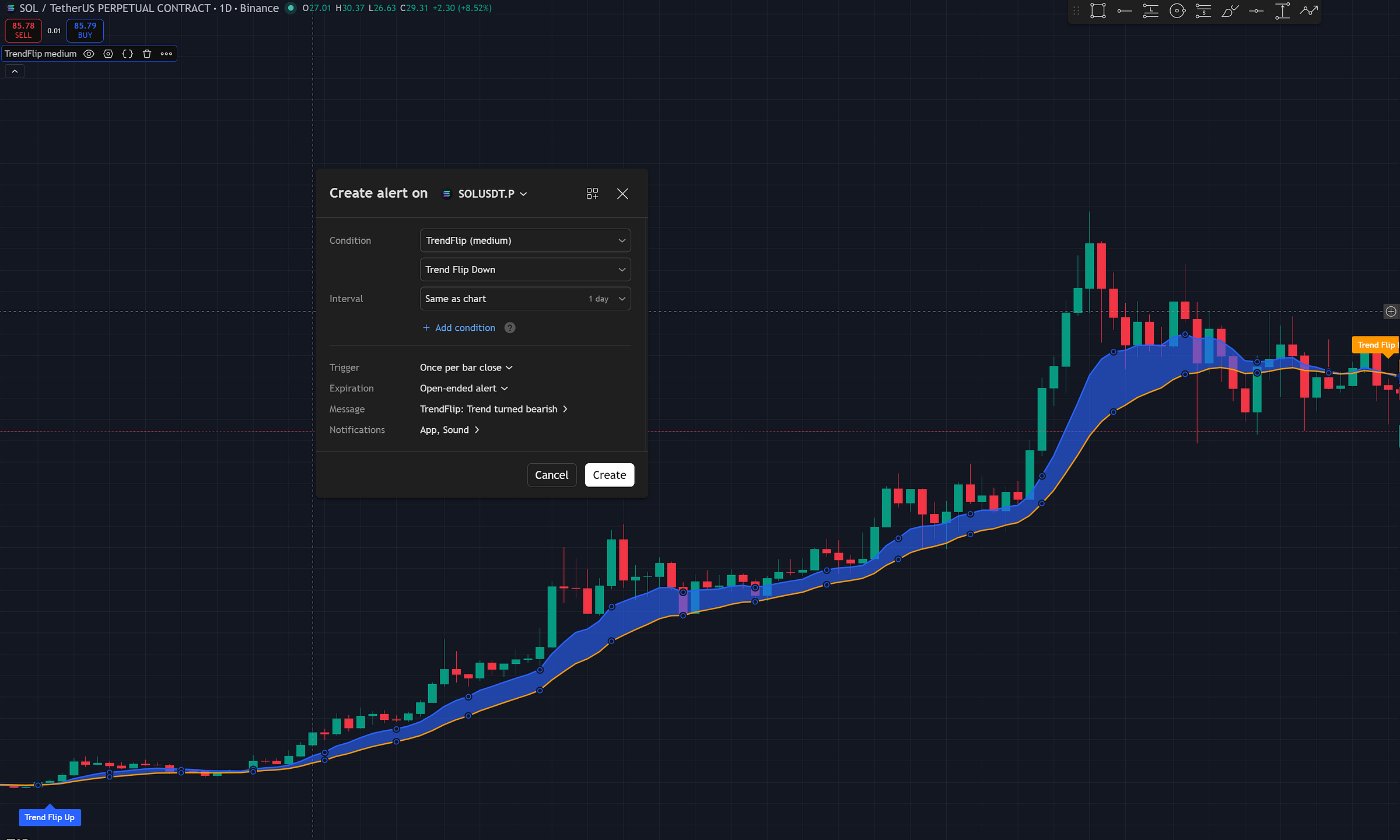Image resolution: width=1400 pixels, height=840 pixels.
Task: Open the Trend Flip Down dropdown
Action: (x=525, y=269)
